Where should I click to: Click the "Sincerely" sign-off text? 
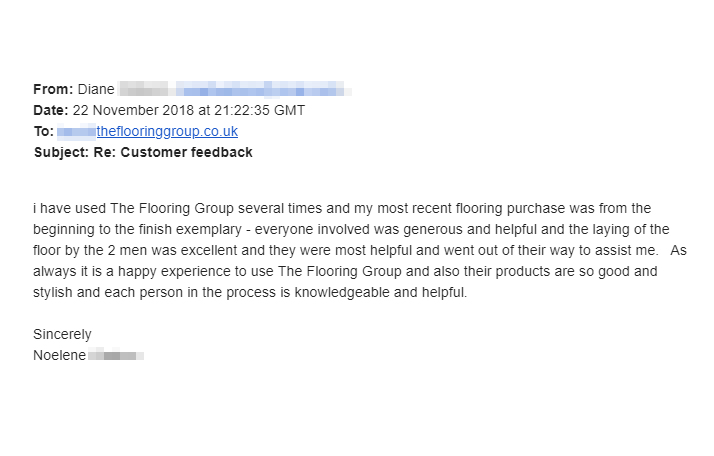62,334
